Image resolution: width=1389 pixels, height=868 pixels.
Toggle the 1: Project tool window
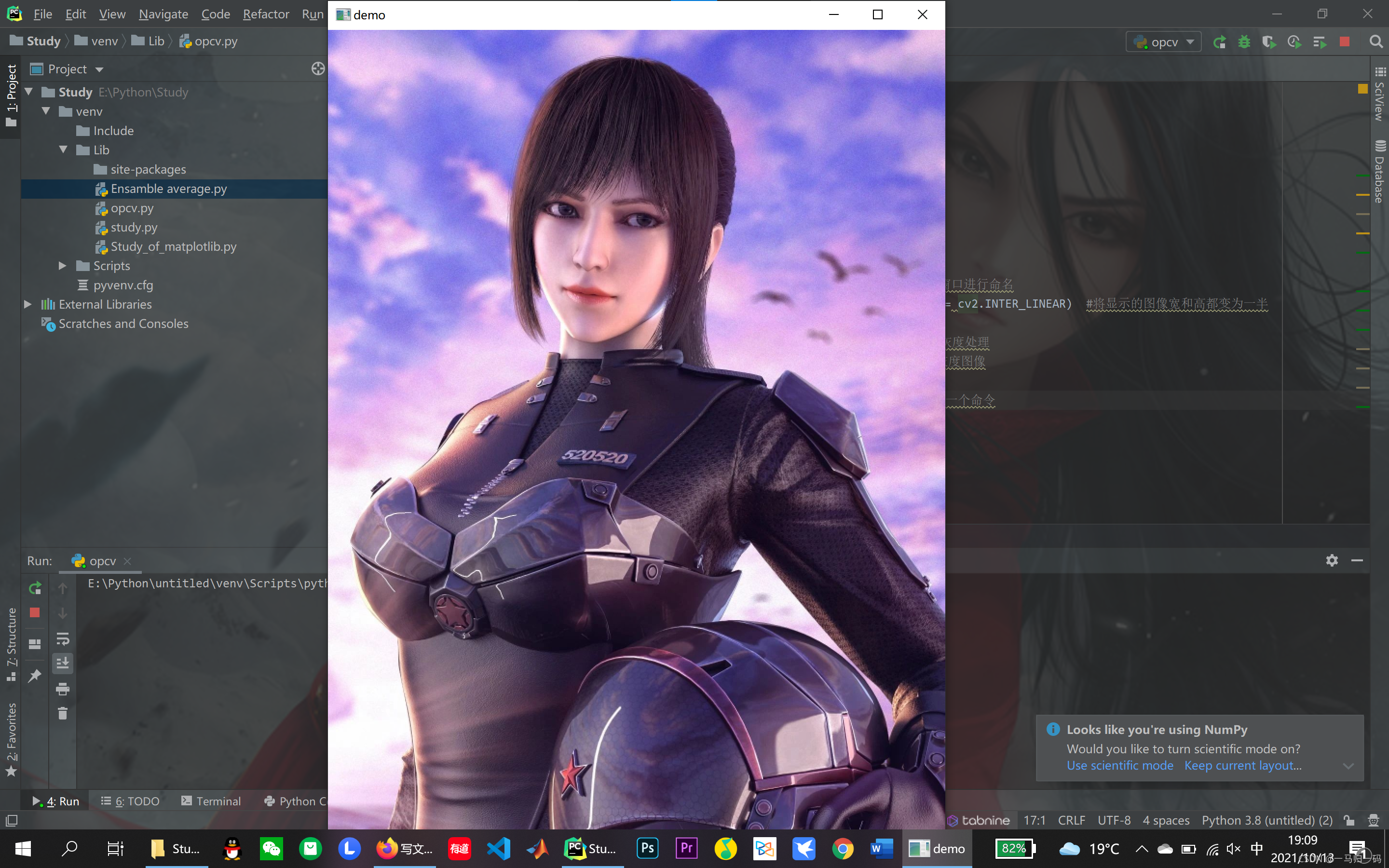(11, 96)
